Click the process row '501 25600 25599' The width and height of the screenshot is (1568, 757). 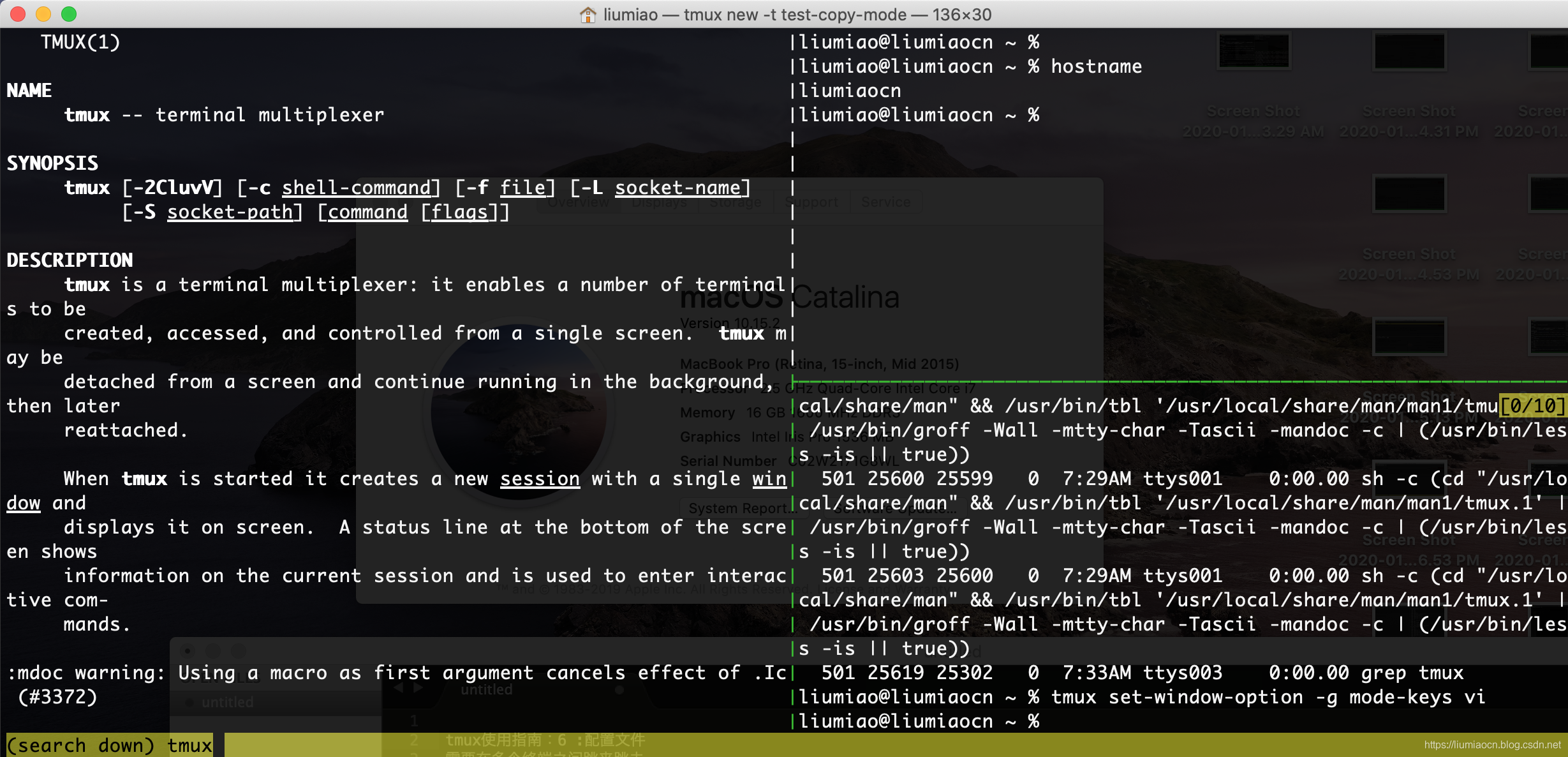click(907, 479)
